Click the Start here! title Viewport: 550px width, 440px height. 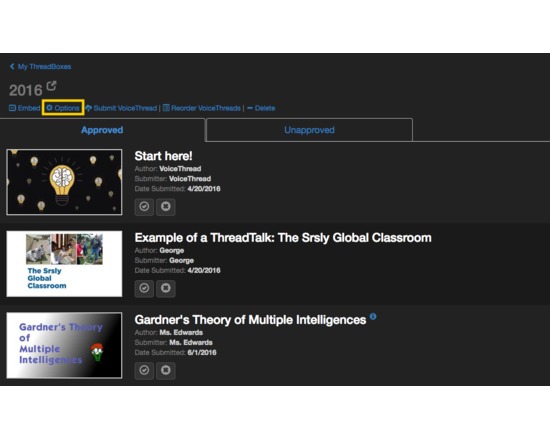coord(163,156)
